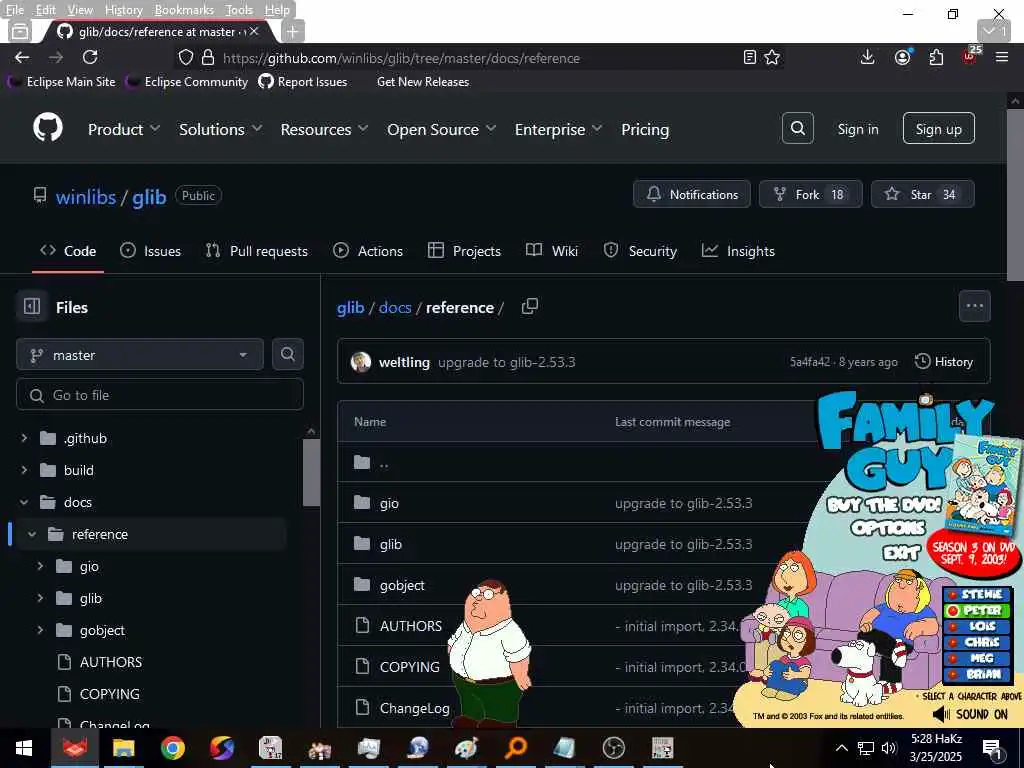This screenshot has height=768, width=1024.
Task: Click BUY THE DVD! in Family Guy widget
Action: click(884, 505)
